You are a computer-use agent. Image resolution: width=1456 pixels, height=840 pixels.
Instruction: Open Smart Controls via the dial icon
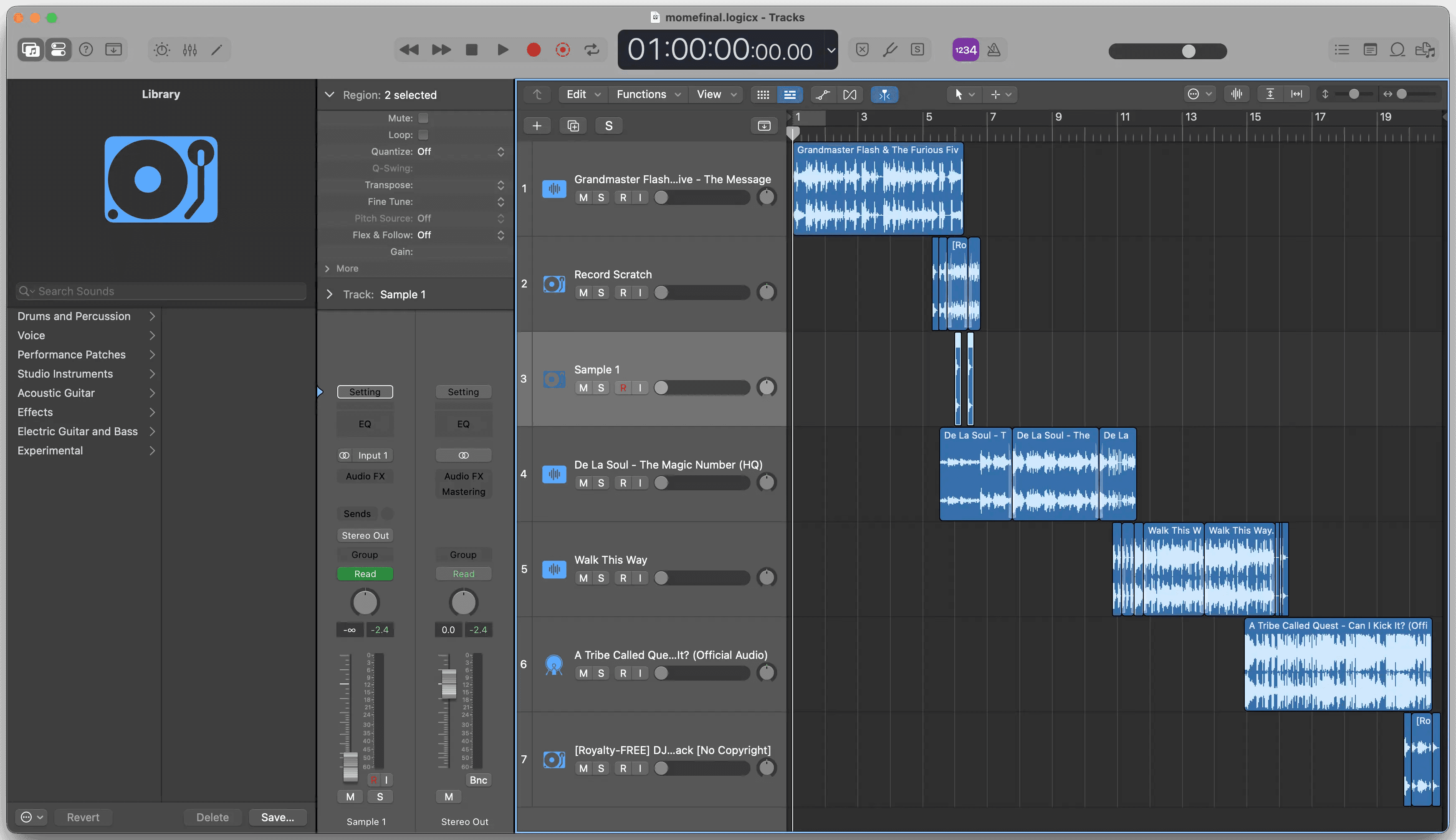[162, 50]
